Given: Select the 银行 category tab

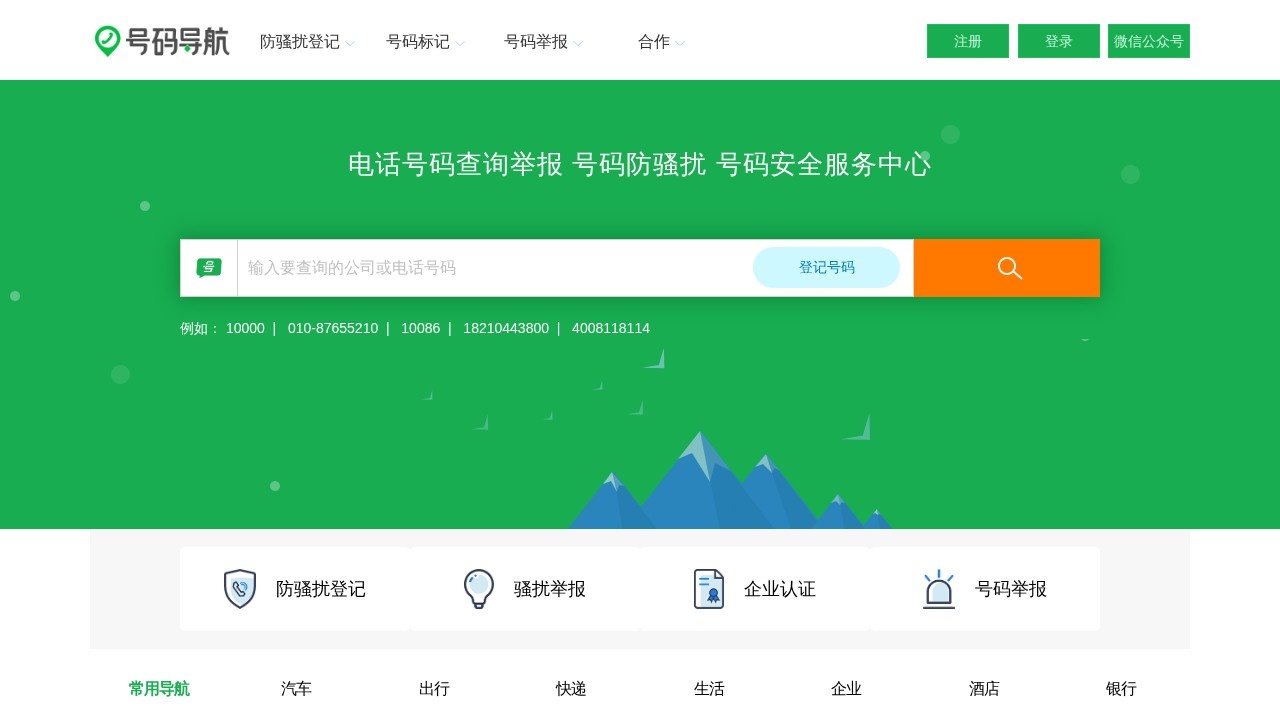Looking at the screenshot, I should click(x=1121, y=689).
